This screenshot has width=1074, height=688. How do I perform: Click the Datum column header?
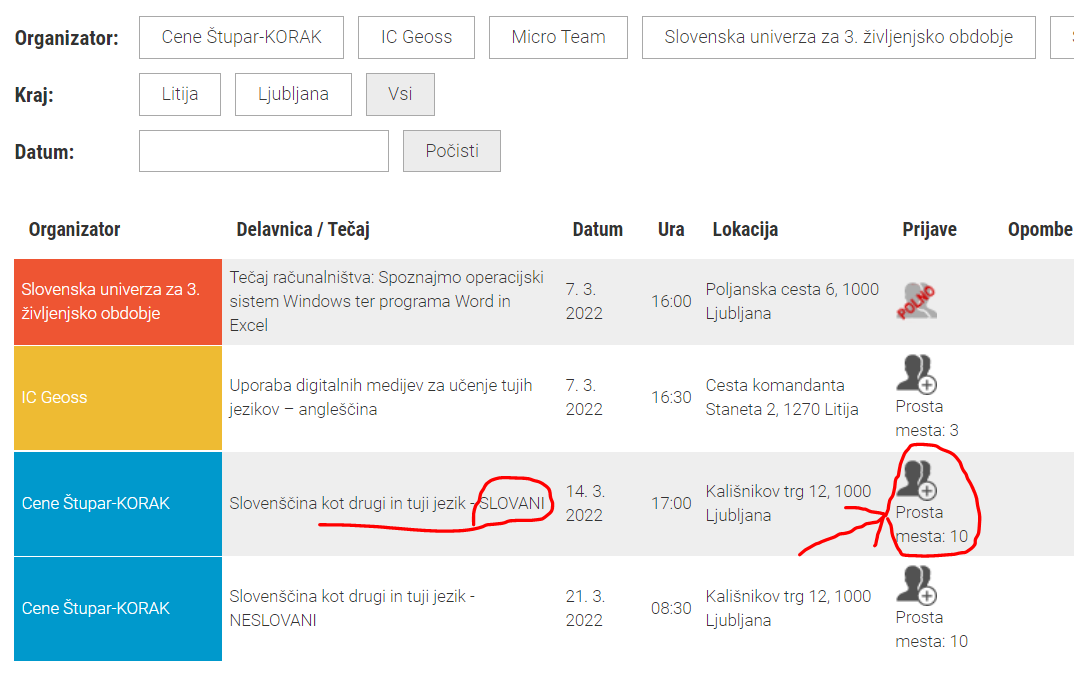click(597, 229)
